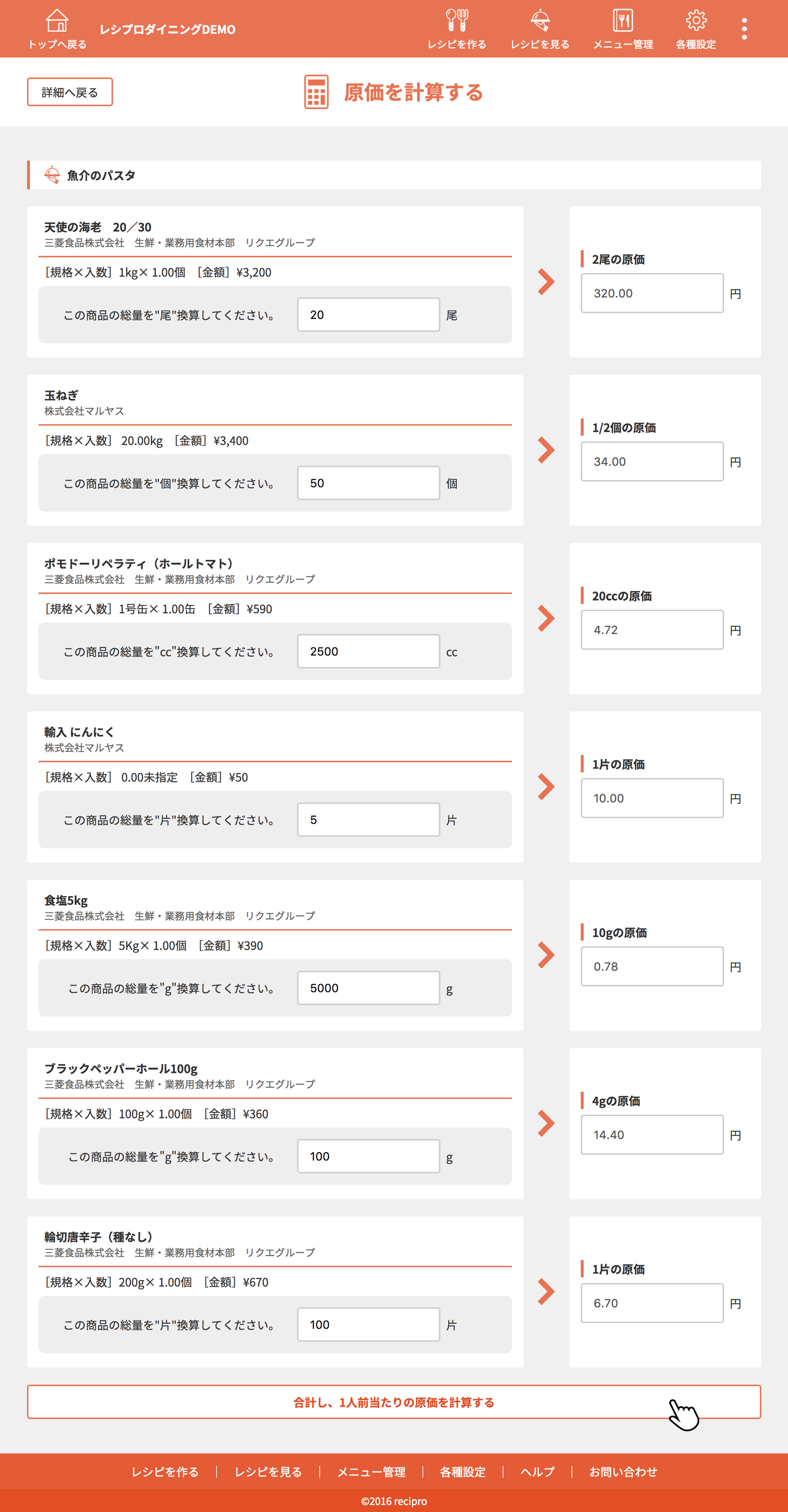Click the cloche icon next to 魚介のパスタ

(x=52, y=175)
